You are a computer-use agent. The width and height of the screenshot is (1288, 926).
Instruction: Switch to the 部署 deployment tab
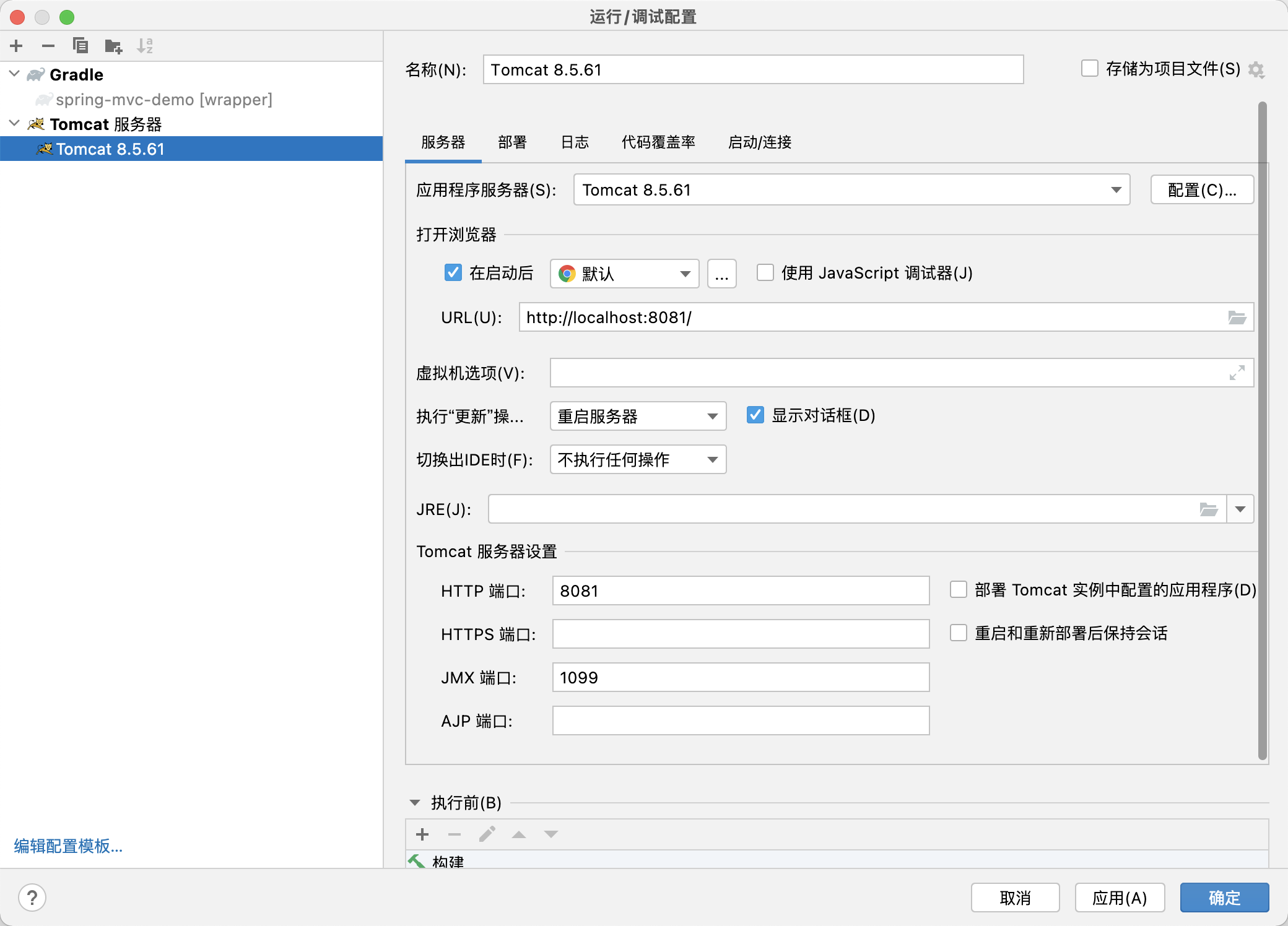512,142
